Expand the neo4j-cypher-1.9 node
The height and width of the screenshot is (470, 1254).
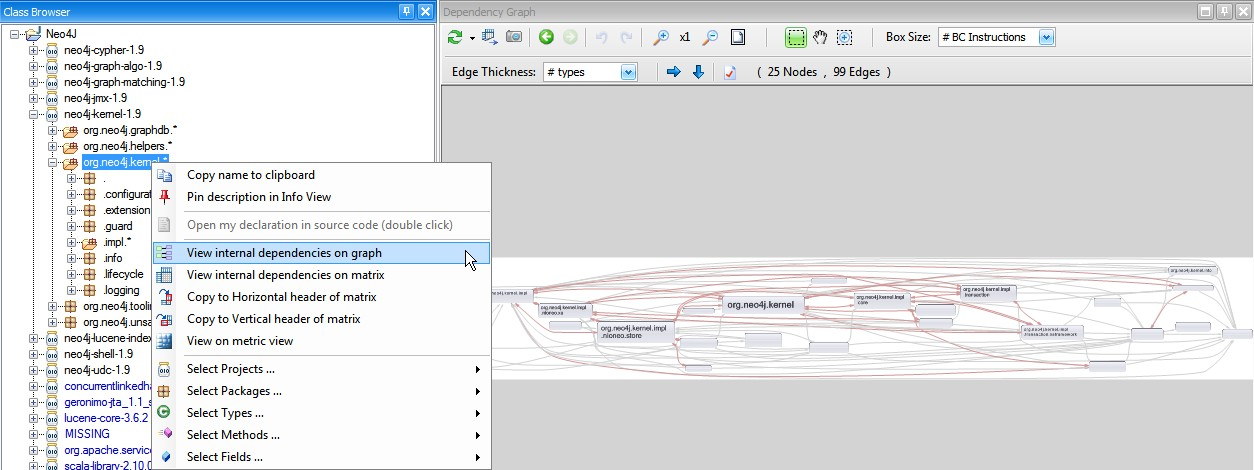(x=34, y=50)
